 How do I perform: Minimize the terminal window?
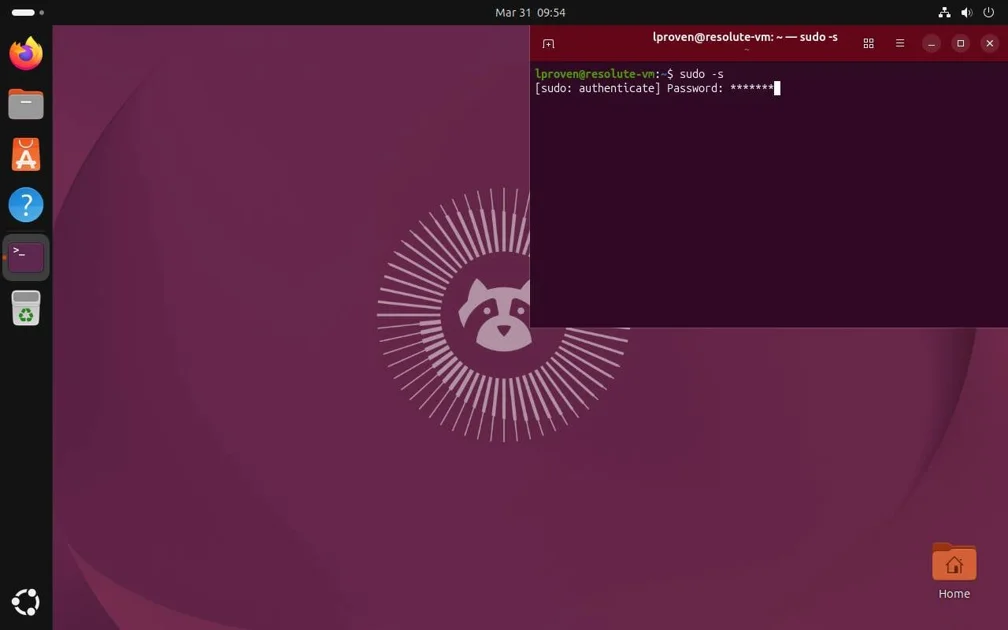(931, 44)
